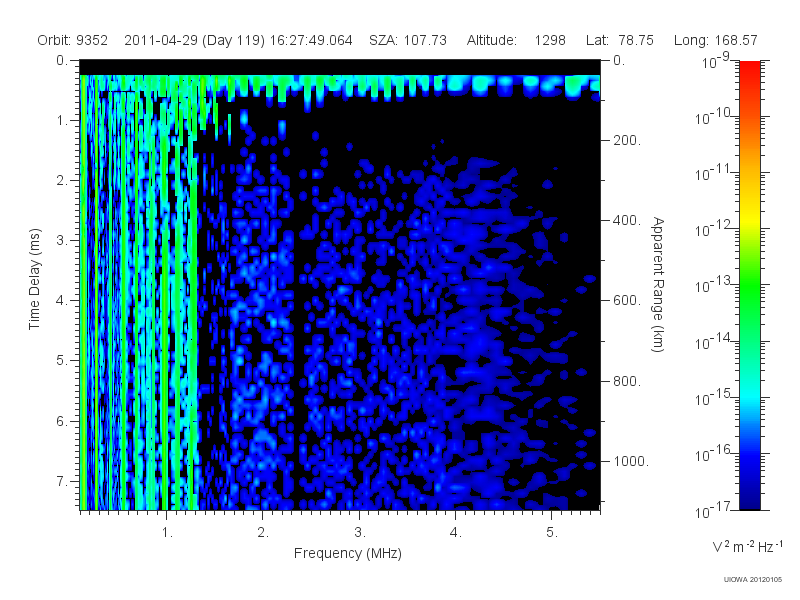Click the 'Lat: 78.75' value

[x=619, y=40]
